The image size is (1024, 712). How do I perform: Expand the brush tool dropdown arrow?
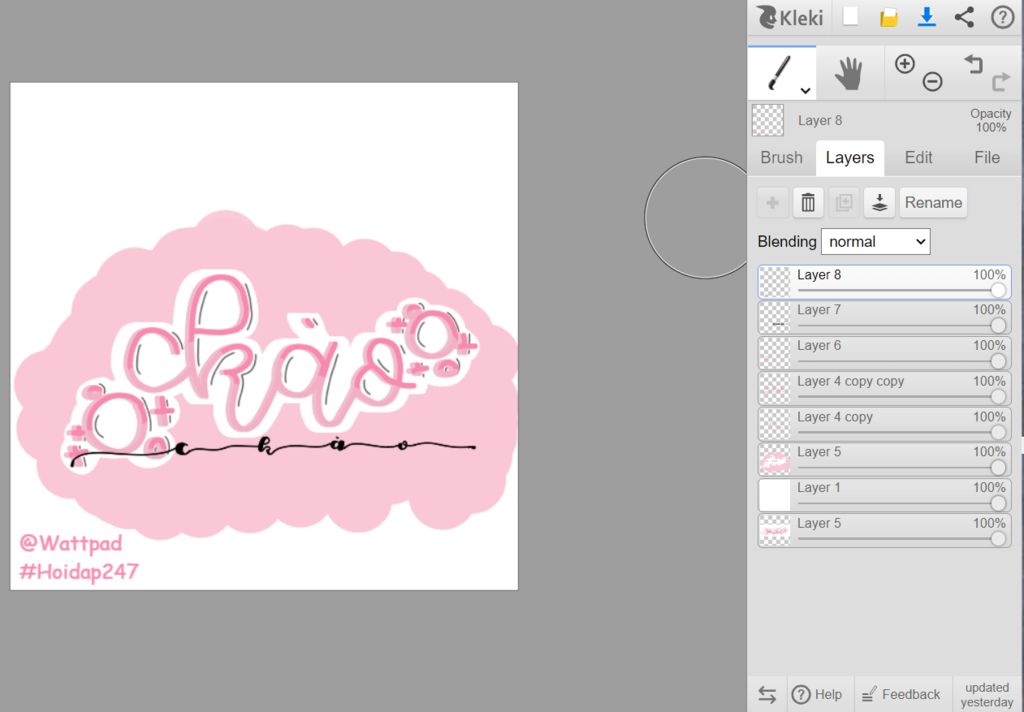tap(805, 91)
